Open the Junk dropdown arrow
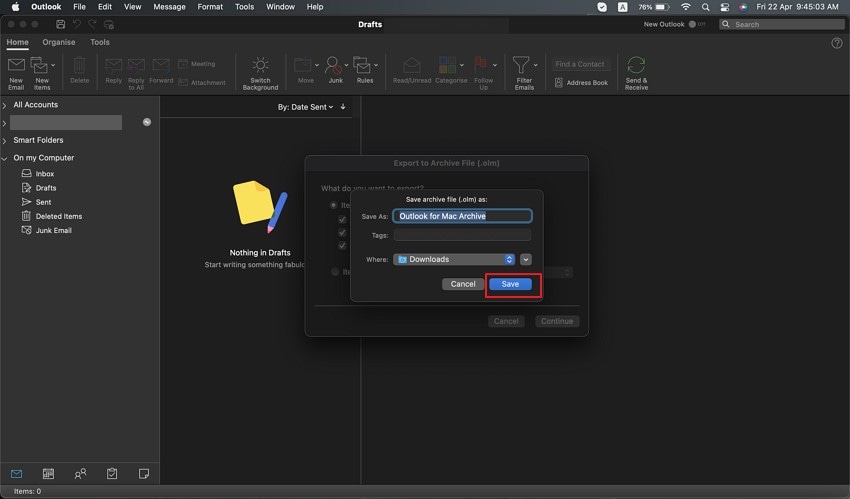The width and height of the screenshot is (850, 499). click(346, 66)
